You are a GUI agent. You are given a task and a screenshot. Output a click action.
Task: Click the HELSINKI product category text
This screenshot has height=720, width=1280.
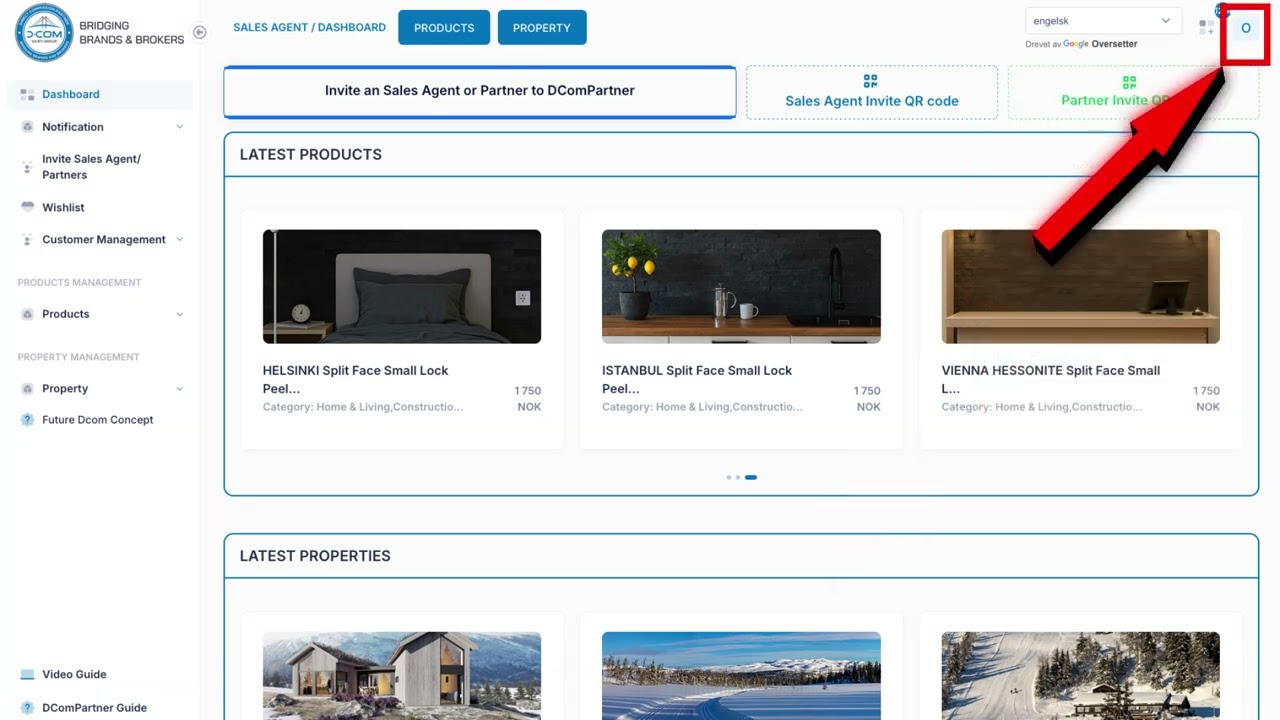[363, 407]
